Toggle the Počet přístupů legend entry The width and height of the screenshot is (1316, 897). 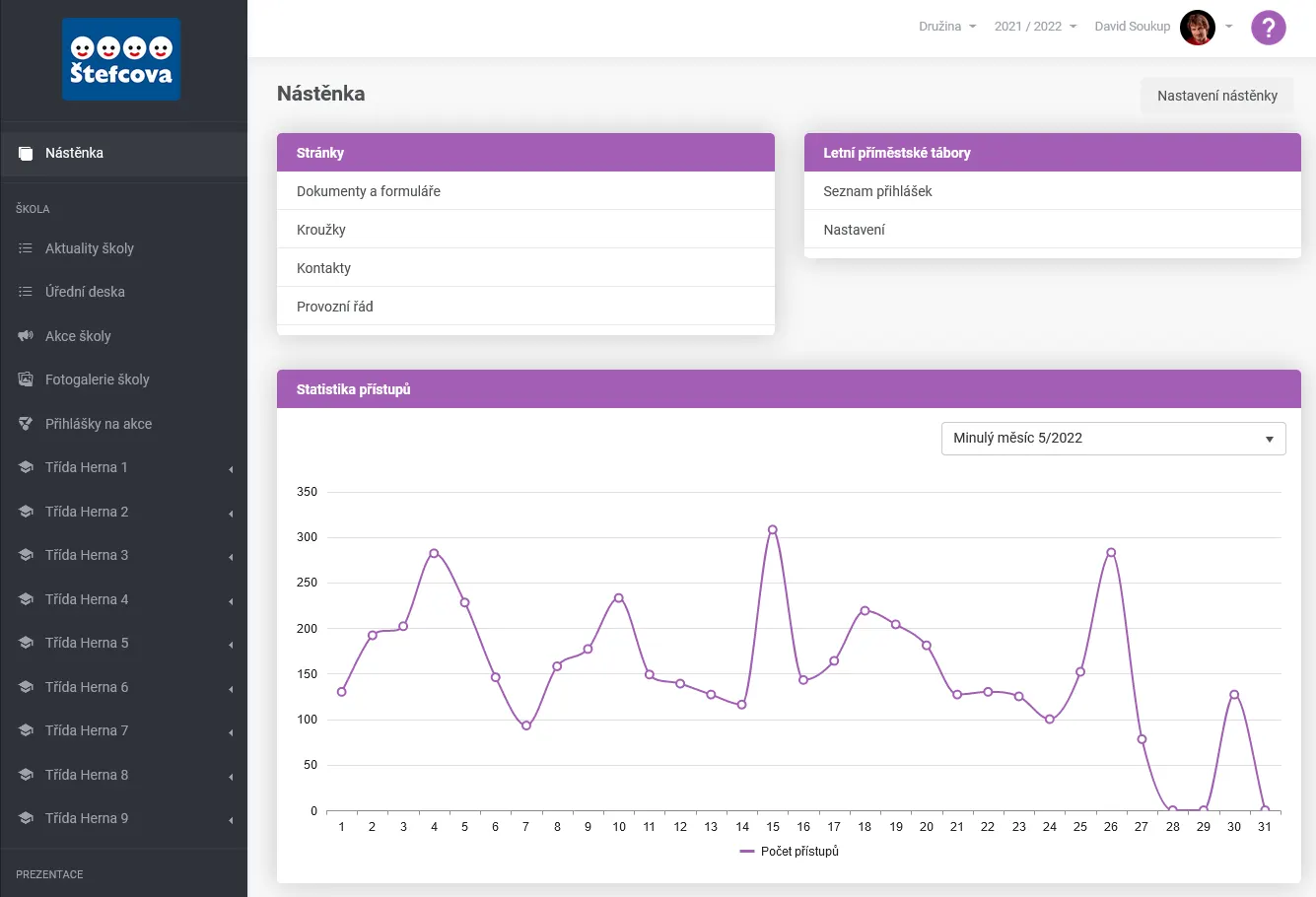pos(789,852)
